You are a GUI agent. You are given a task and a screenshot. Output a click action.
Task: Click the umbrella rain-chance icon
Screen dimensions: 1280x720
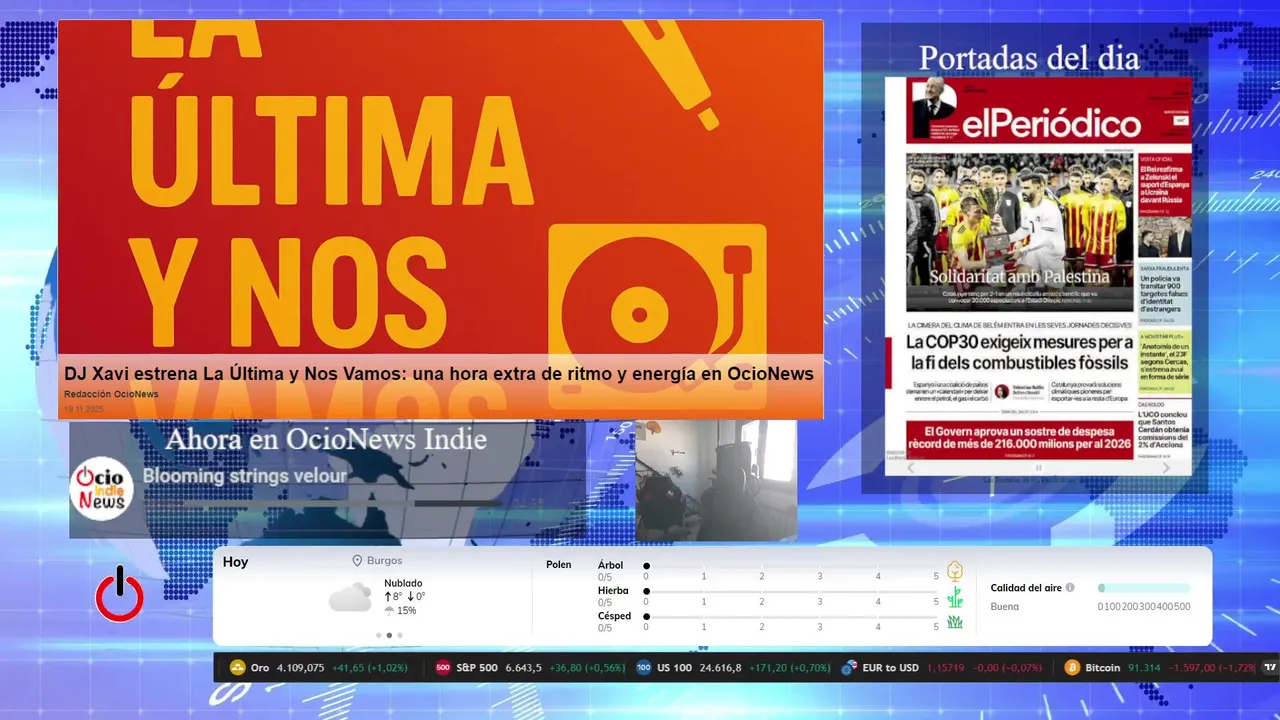tap(389, 610)
